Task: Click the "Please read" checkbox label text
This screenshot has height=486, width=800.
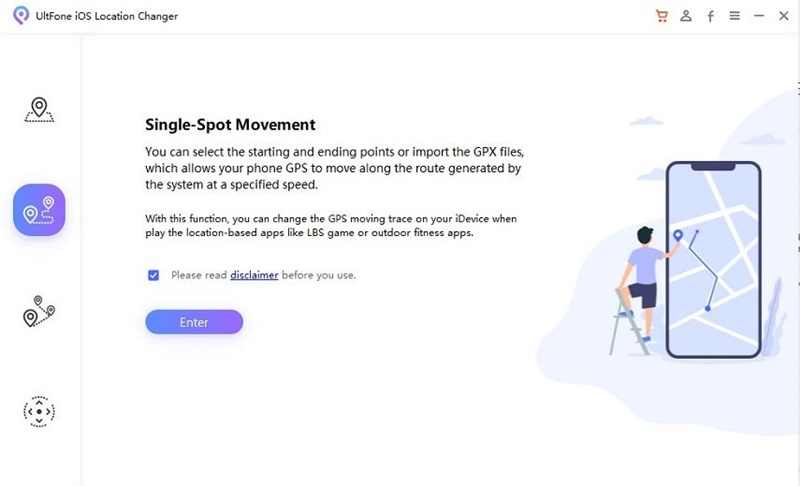Action: point(199,275)
